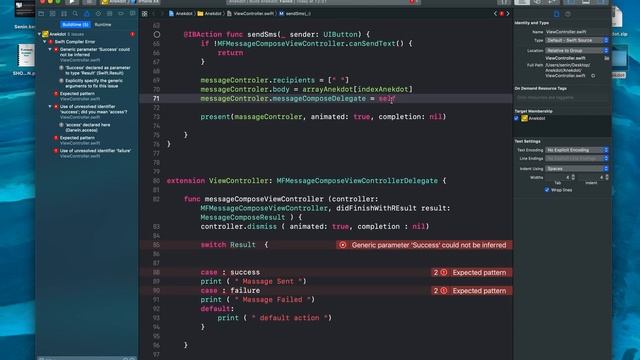Open the Debug navigator icon

[x=109, y=13]
